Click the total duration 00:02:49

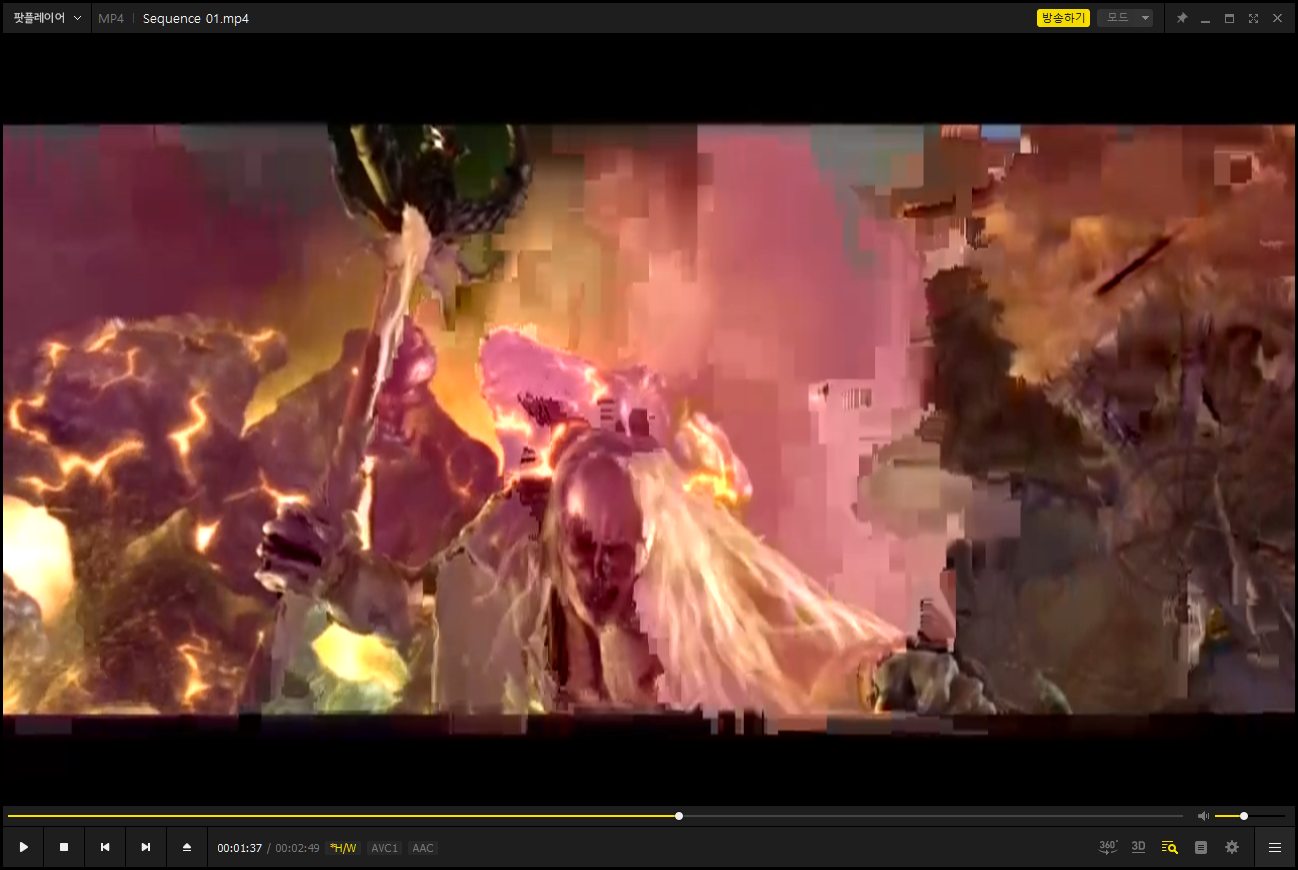point(297,848)
